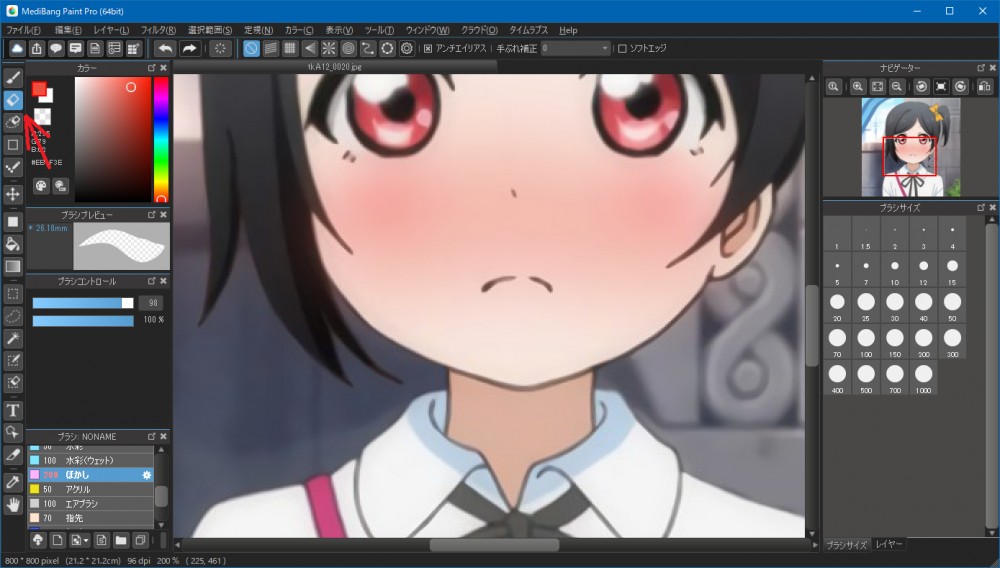Select the Bucket fill tool
This screenshot has height=568, width=1000.
coord(13,244)
